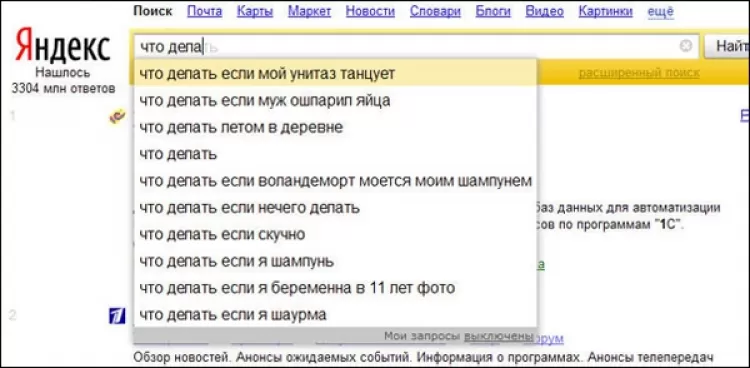
Task: Switch to Блоги search
Action: click(493, 11)
